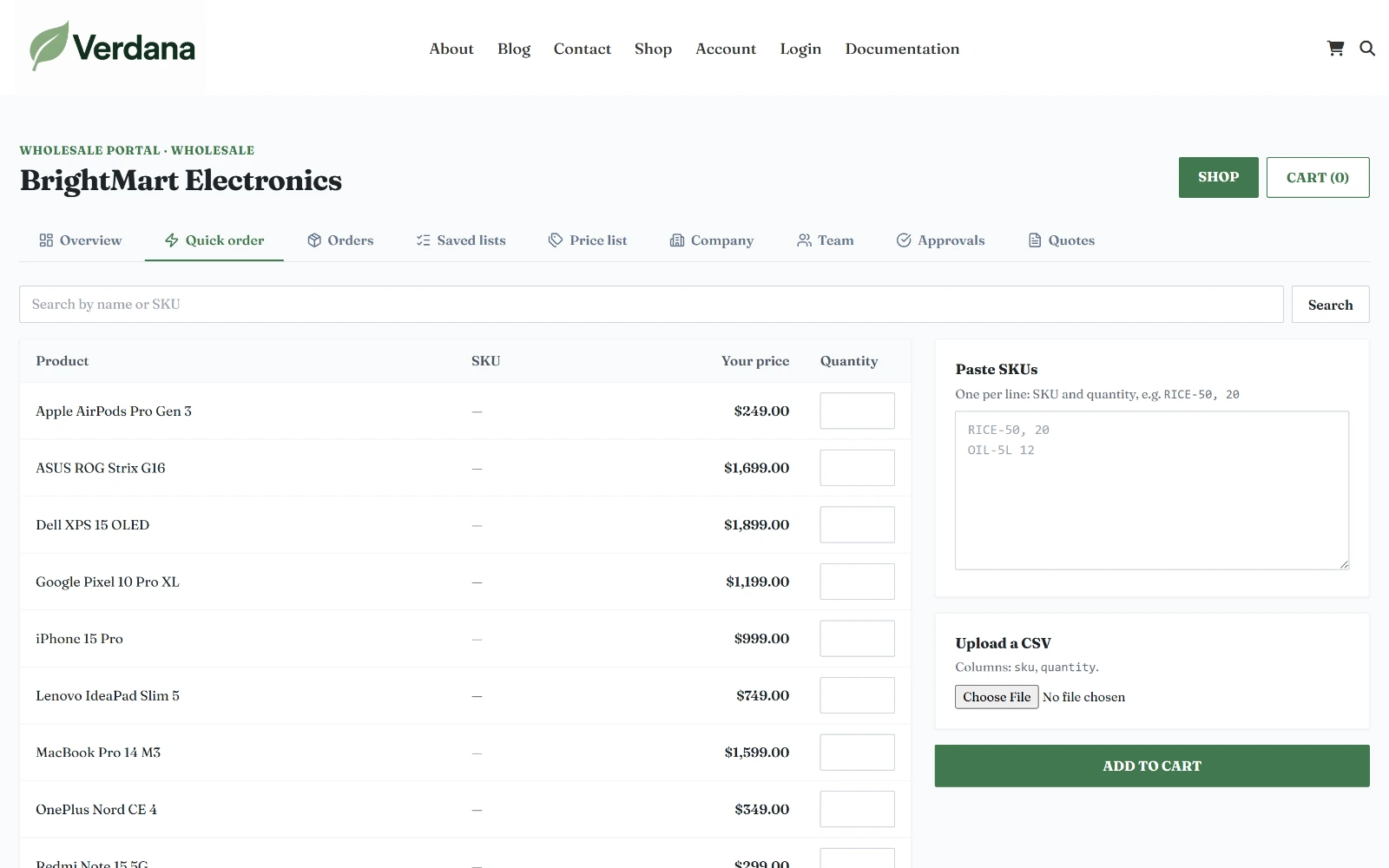
Task: Open the Account nav link
Action: [726, 49]
